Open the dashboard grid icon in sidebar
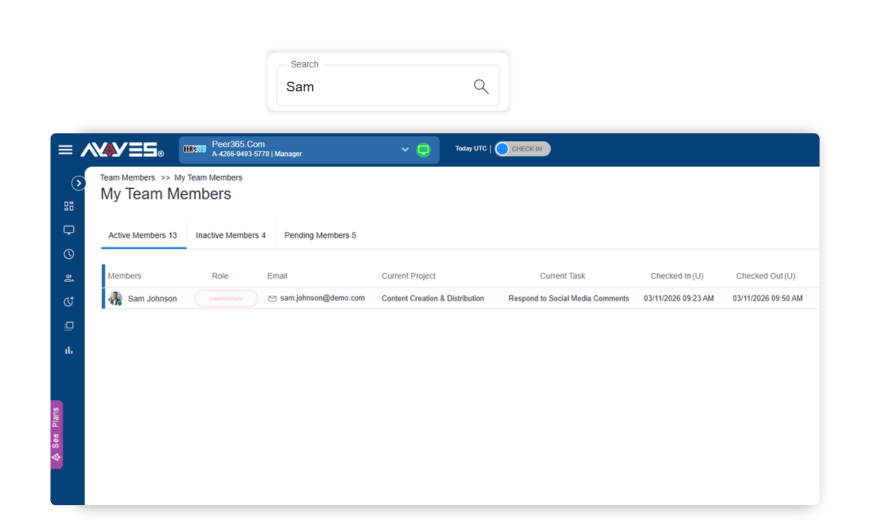 69,206
